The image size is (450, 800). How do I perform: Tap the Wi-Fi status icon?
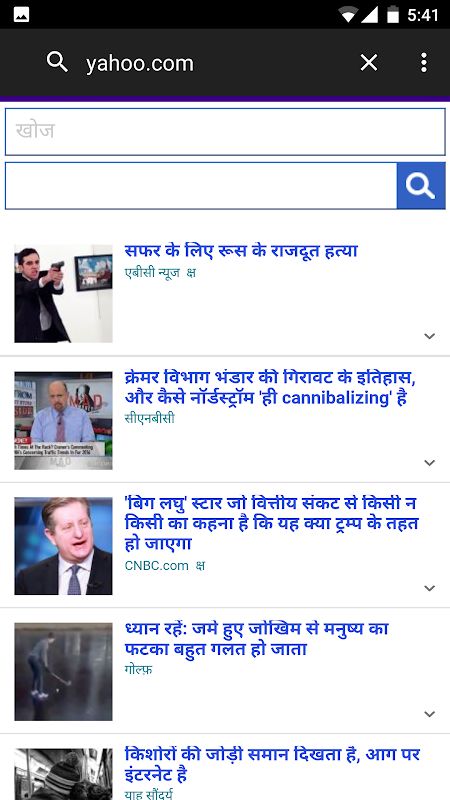pos(348,15)
